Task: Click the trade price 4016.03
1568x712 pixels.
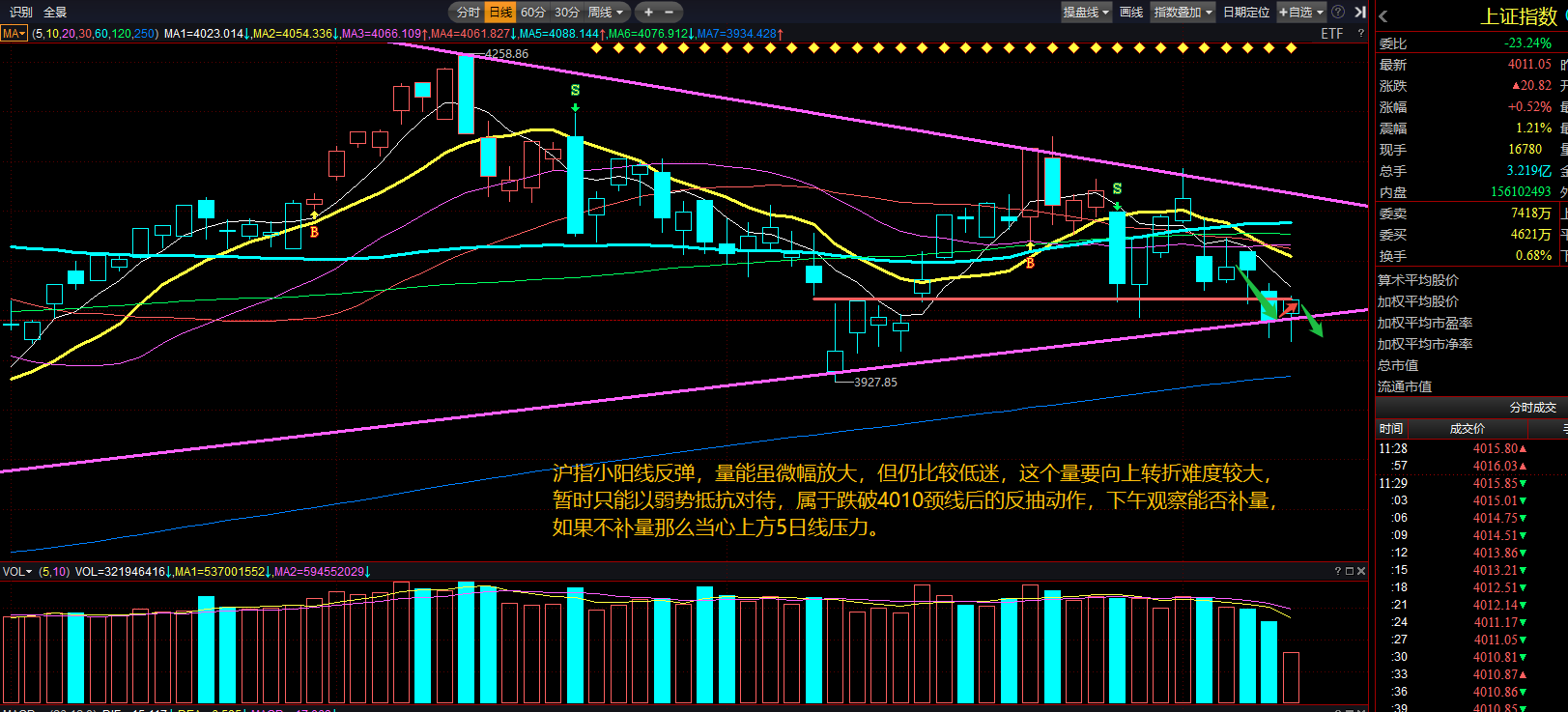Action: click(1495, 467)
